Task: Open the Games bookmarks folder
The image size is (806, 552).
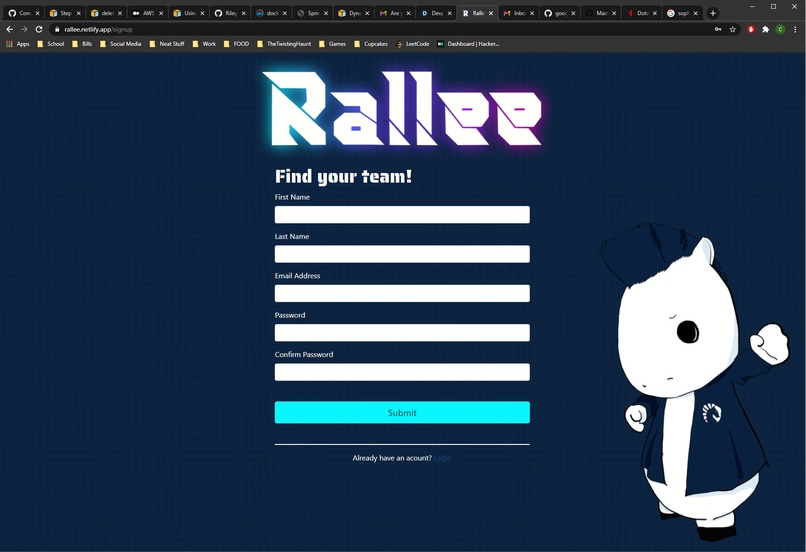Action: pyautogui.click(x=332, y=44)
